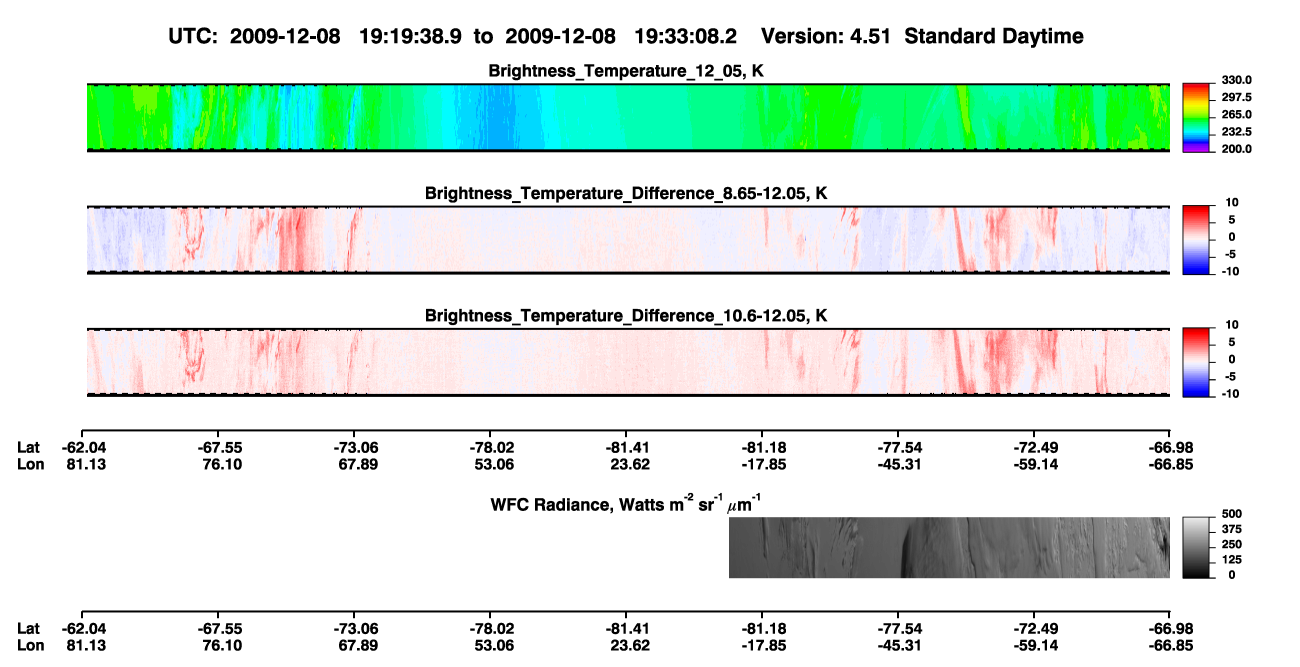
Task: Click the grayscale WFC Radiance colorbar
Action: point(1196,547)
